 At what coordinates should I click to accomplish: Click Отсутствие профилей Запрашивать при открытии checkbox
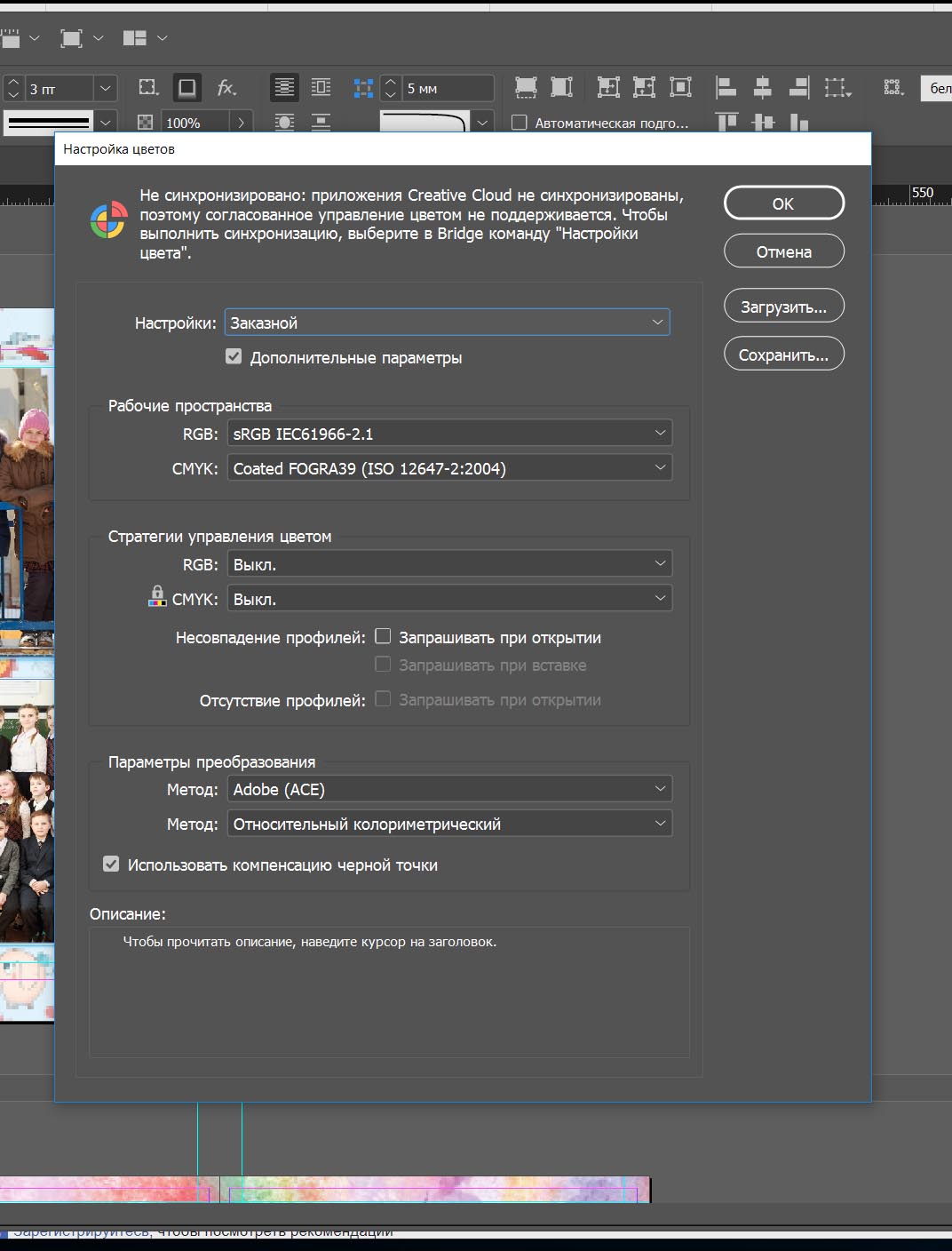pos(383,699)
